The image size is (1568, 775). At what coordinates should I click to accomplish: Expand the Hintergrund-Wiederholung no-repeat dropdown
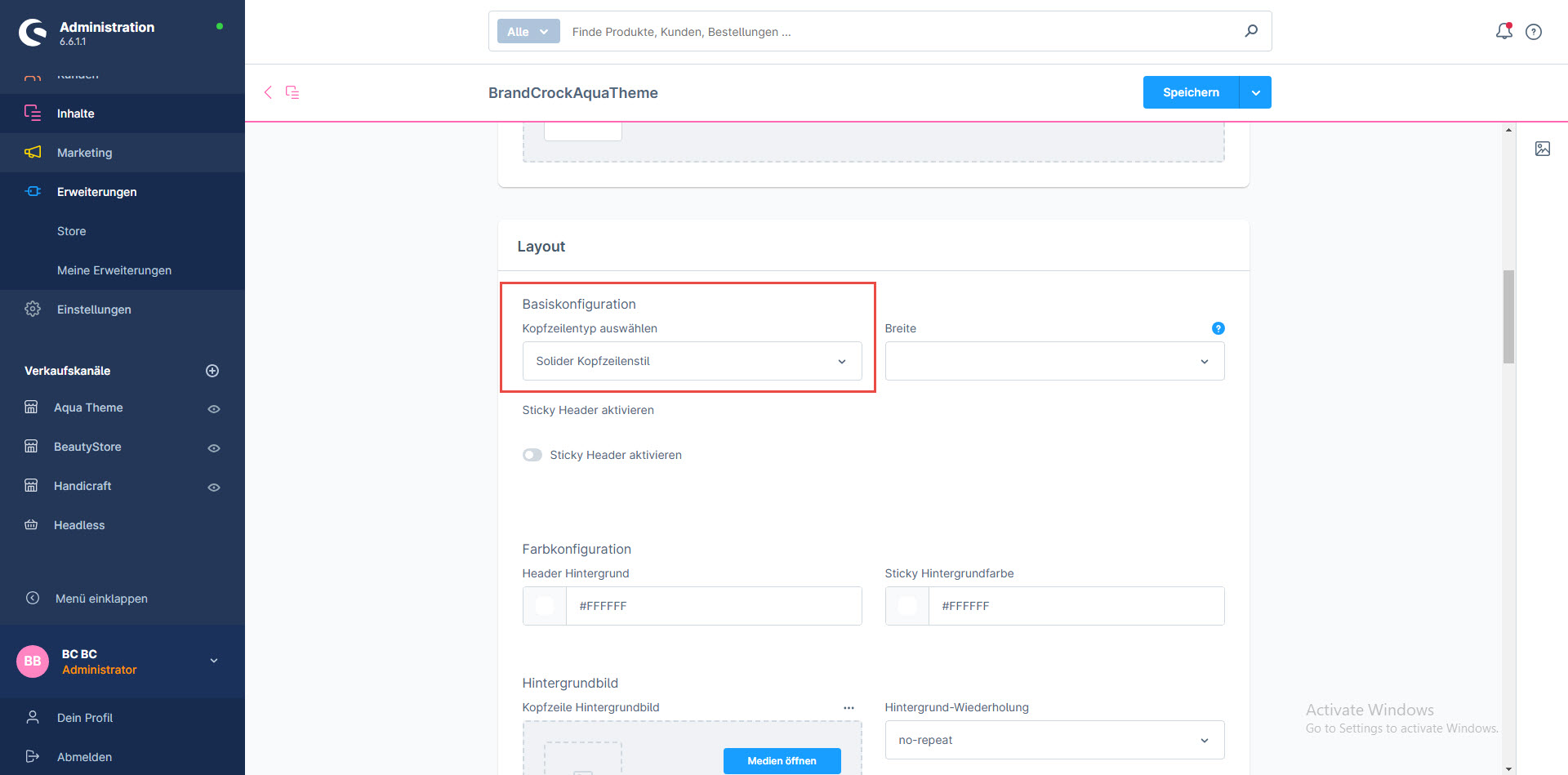click(x=1053, y=740)
